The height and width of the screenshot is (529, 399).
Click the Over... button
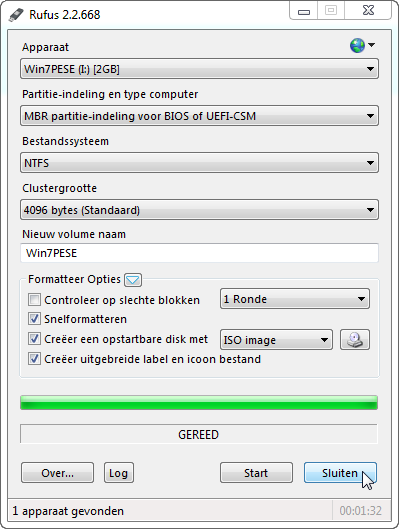(x=57, y=473)
